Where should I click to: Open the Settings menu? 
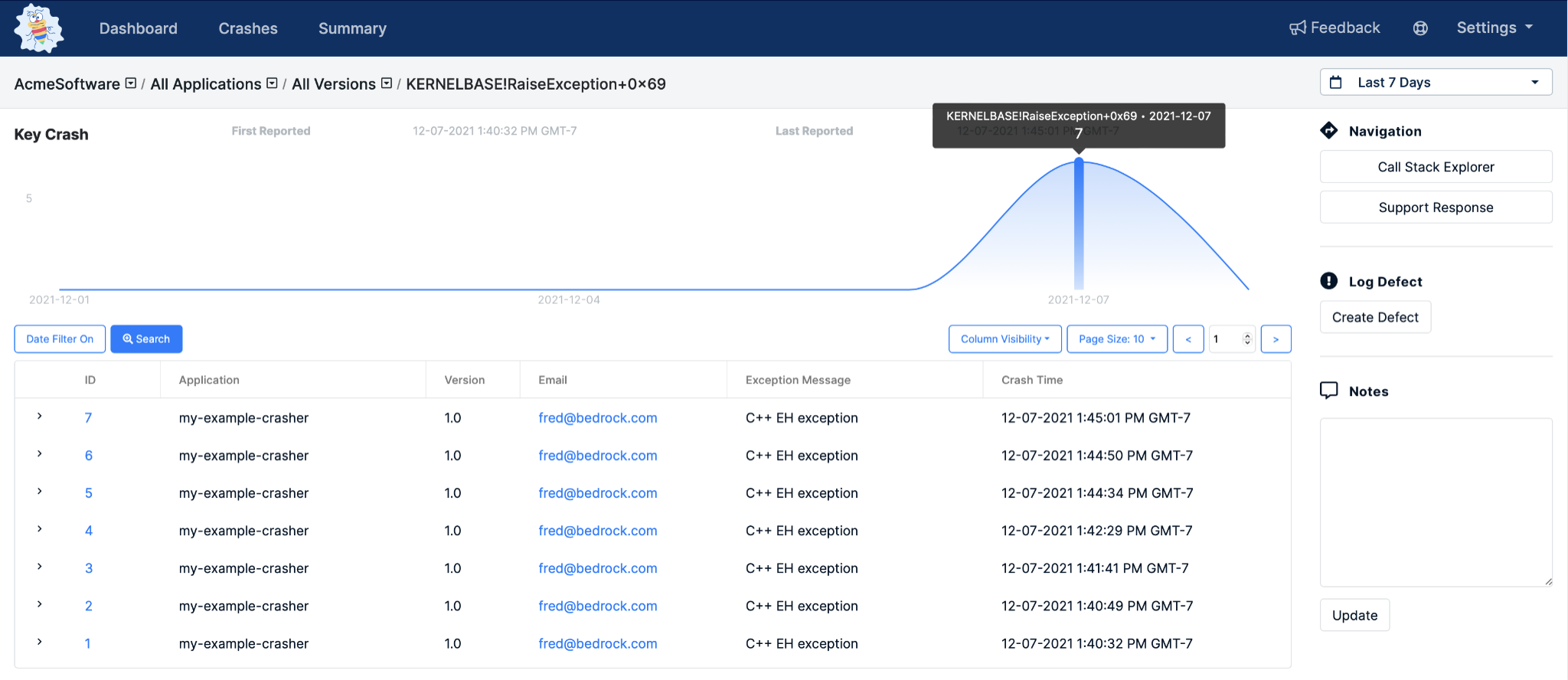(1494, 28)
